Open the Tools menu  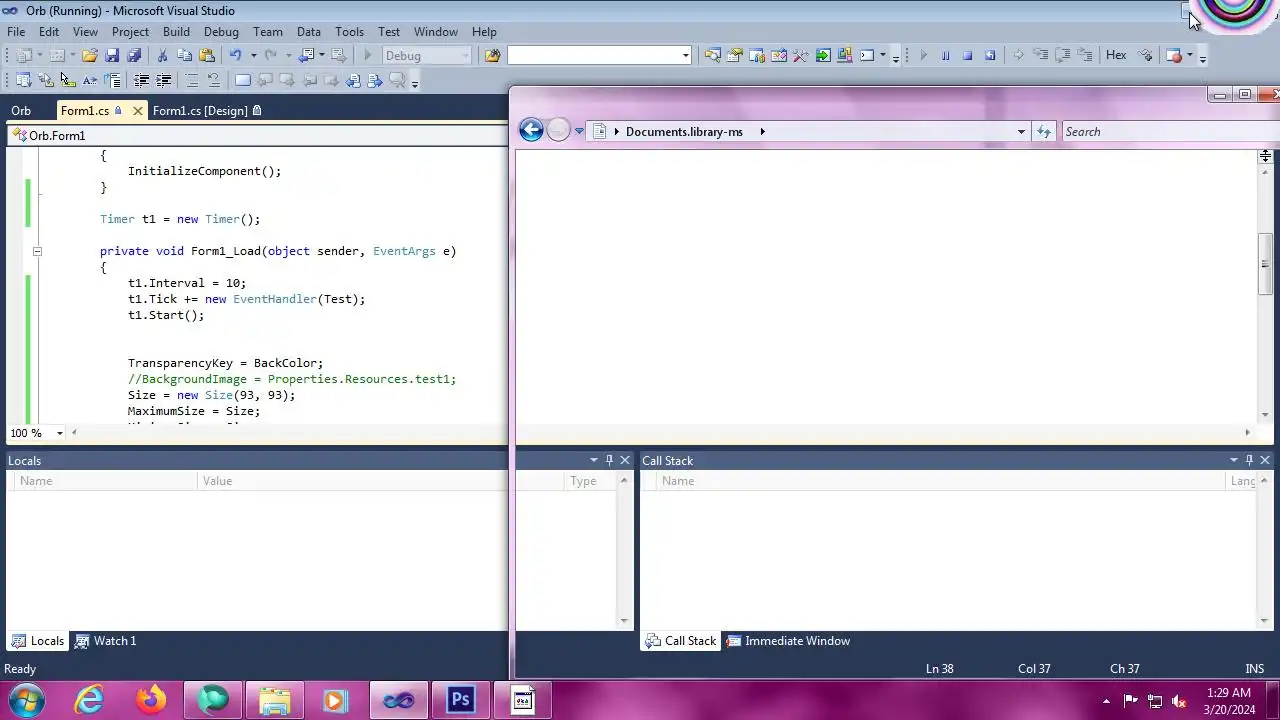coord(349,32)
